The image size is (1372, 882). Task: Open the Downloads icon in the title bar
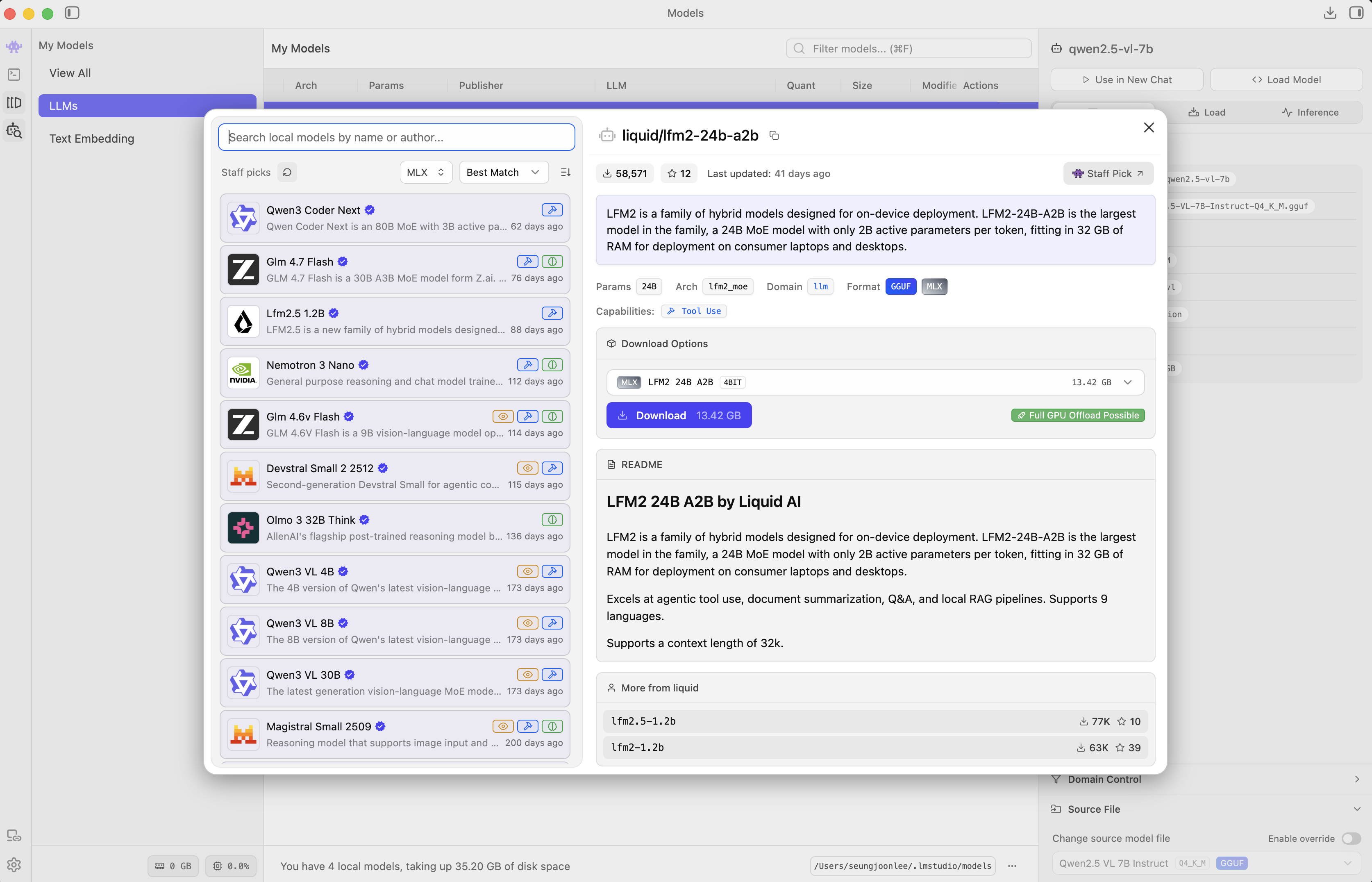click(x=1330, y=13)
